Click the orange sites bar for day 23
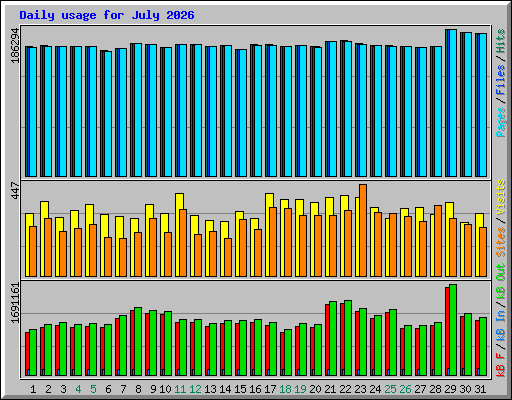The width and height of the screenshot is (512, 400). [x=363, y=230]
